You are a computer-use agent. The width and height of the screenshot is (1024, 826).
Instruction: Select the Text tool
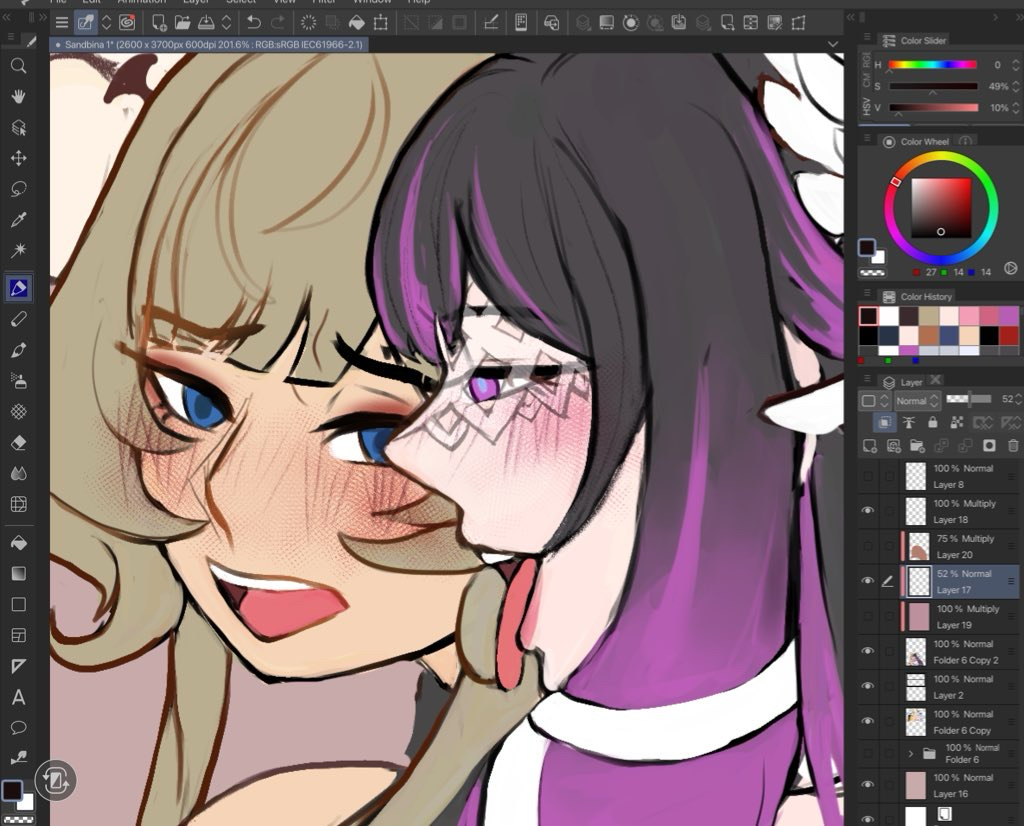(x=18, y=697)
